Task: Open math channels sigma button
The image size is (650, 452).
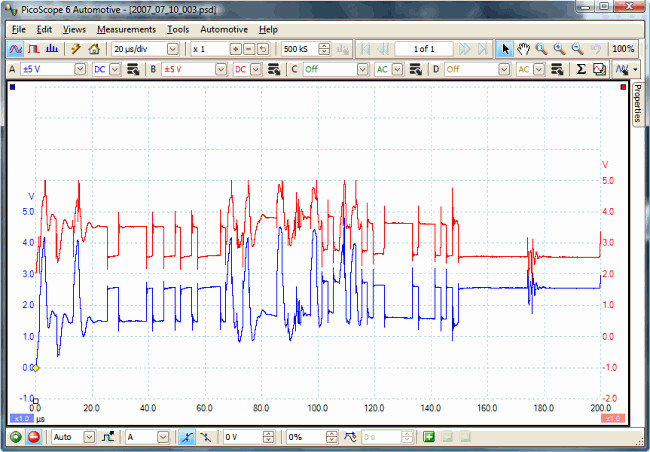Action: tap(582, 69)
